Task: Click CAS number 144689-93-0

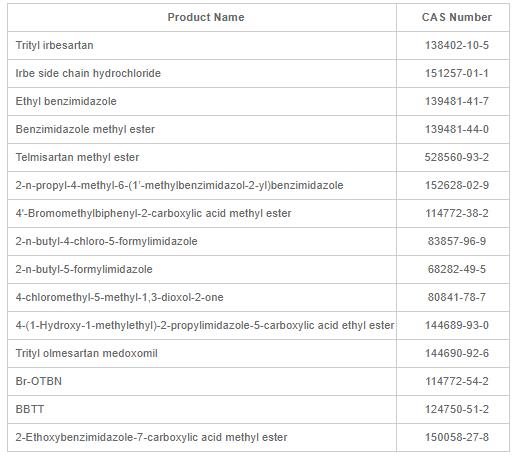Action: (x=457, y=325)
